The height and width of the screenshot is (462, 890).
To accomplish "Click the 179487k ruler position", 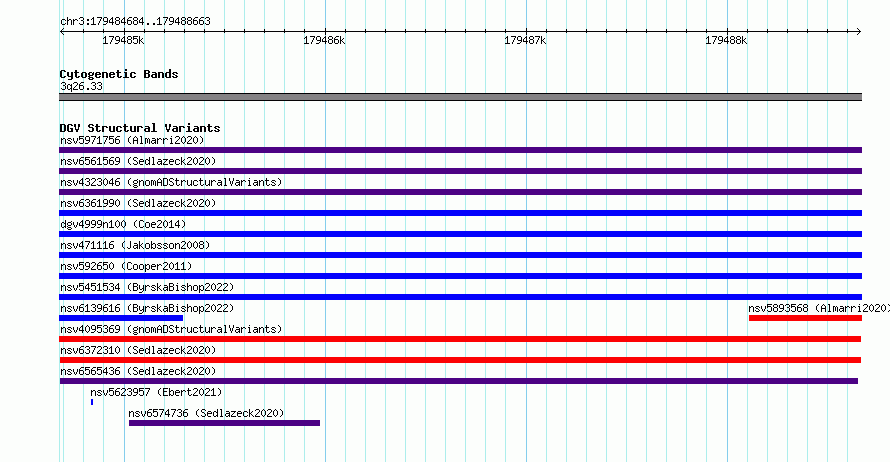I will tap(525, 40).
